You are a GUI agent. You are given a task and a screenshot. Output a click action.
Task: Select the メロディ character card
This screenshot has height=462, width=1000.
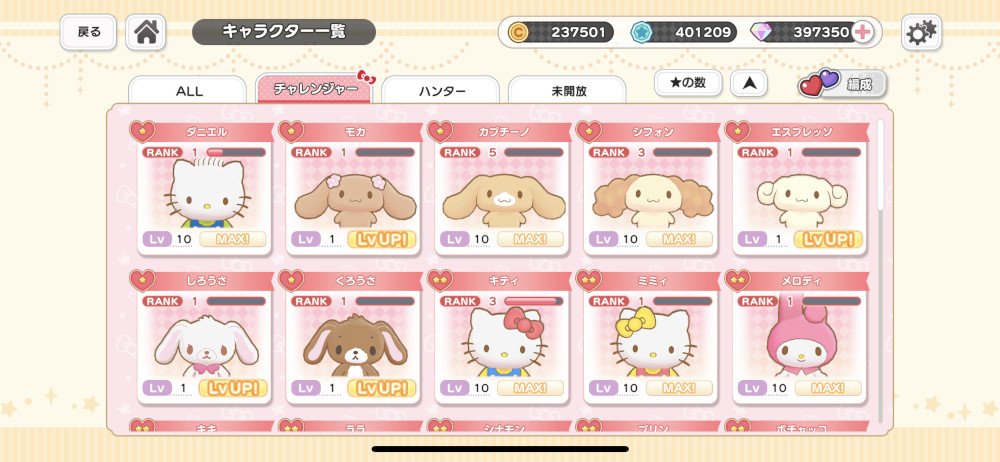pyautogui.click(x=799, y=338)
